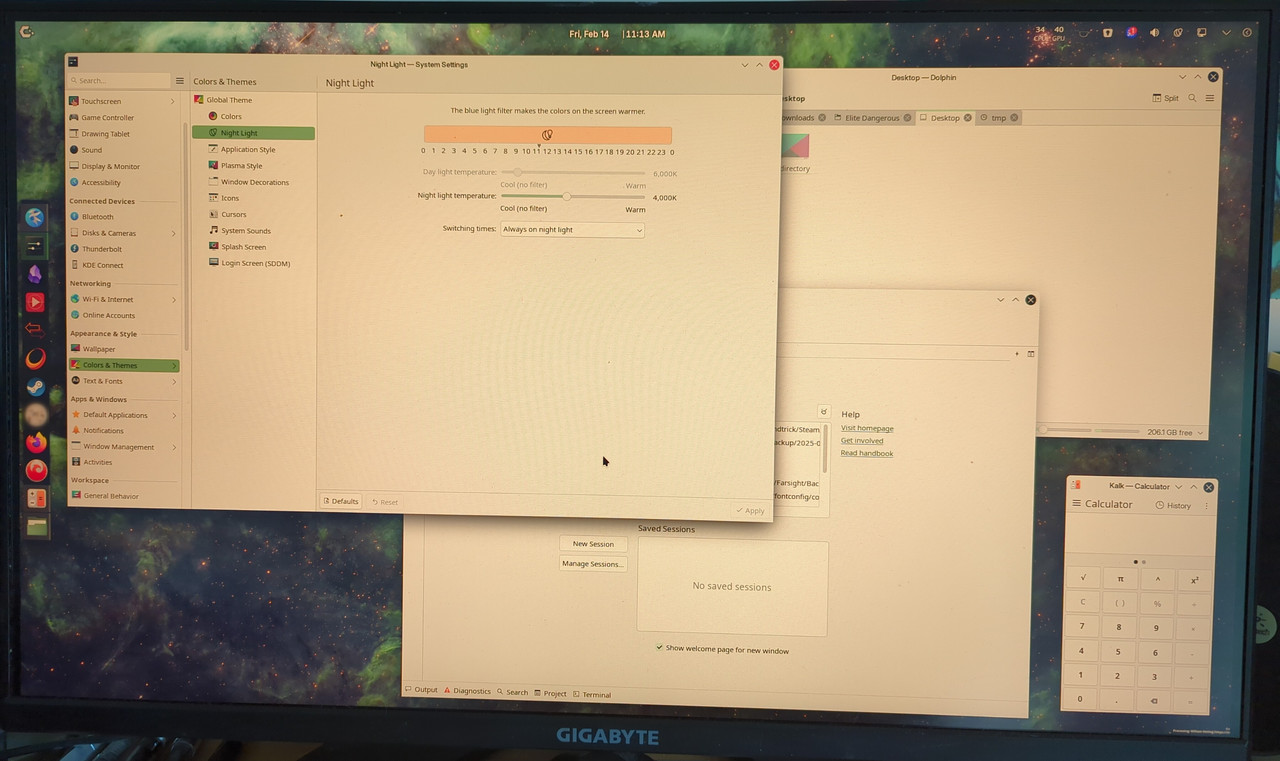Expand the Default Applications chevron

pyautogui.click(x=174, y=415)
